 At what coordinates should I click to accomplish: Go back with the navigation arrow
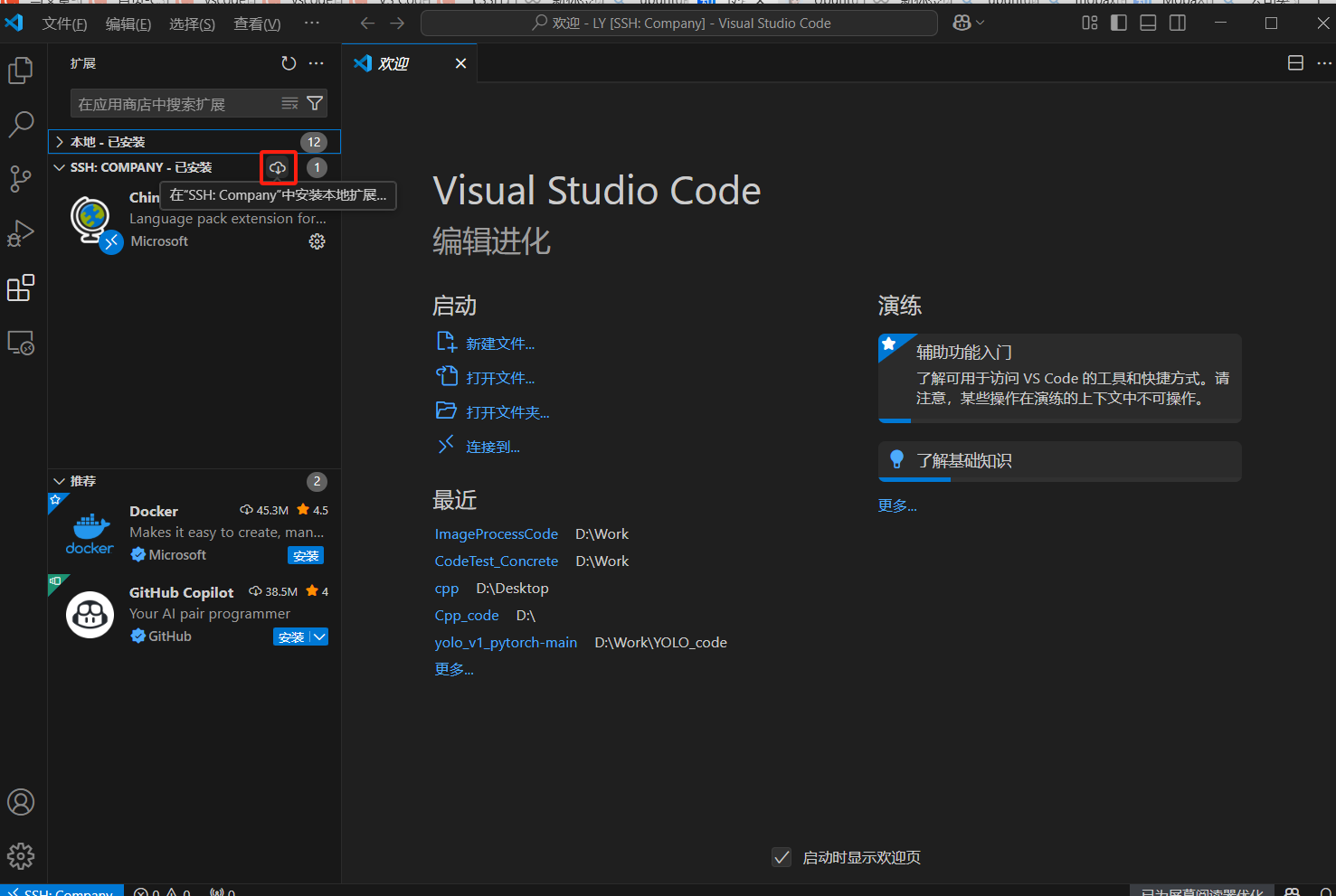click(x=367, y=24)
